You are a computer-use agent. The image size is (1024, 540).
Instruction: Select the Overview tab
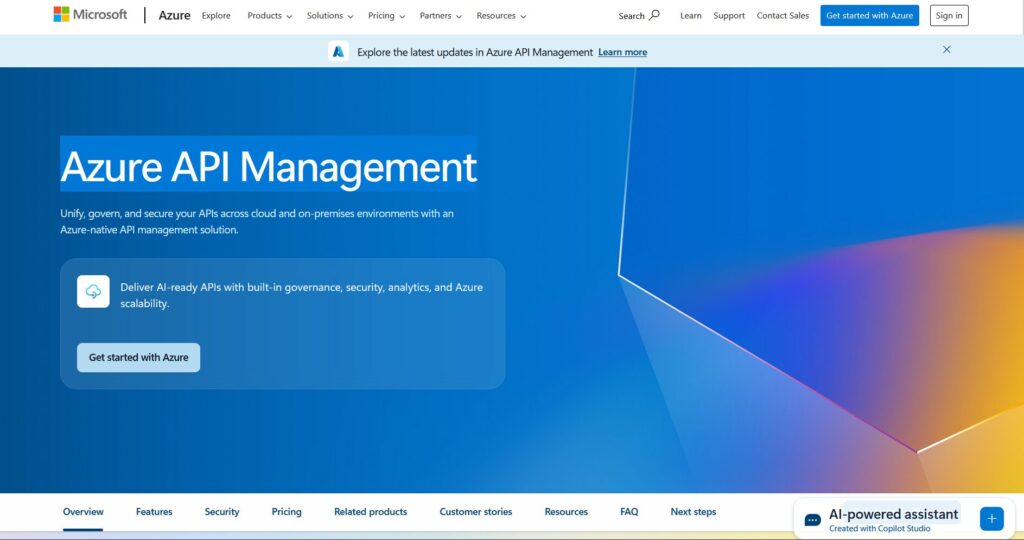click(83, 512)
